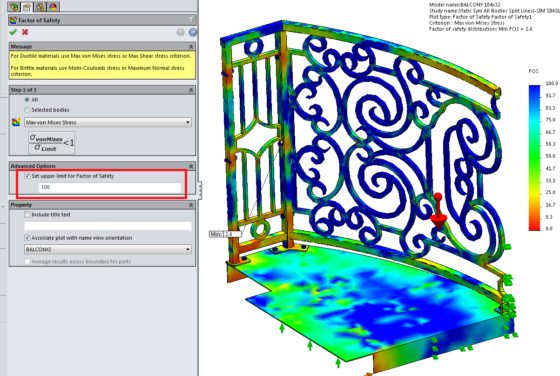Screen dimensions: 560x376
Task: Open the DisplayManager color wheel tab
Action: coord(53,6)
